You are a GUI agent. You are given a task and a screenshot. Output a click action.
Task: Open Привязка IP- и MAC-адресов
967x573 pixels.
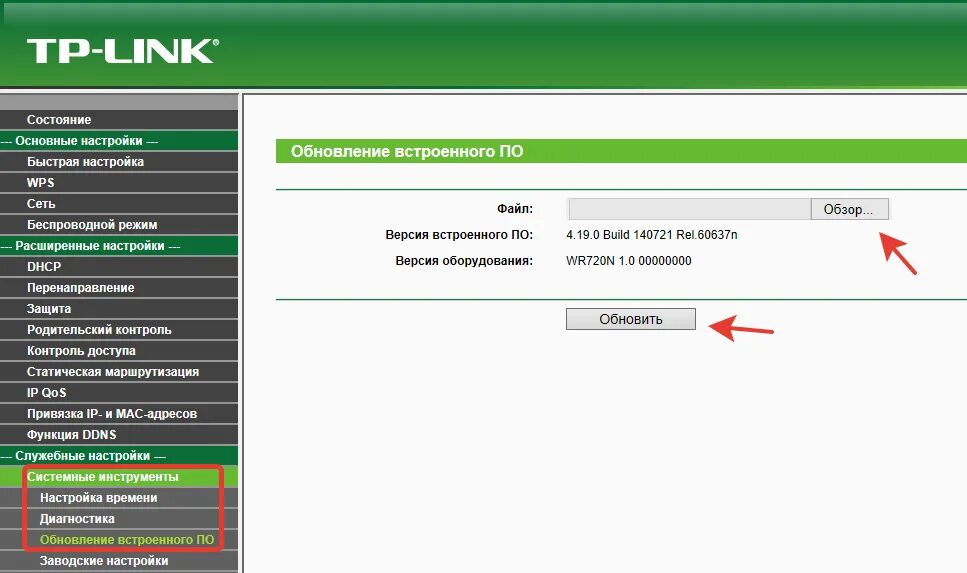(x=119, y=413)
